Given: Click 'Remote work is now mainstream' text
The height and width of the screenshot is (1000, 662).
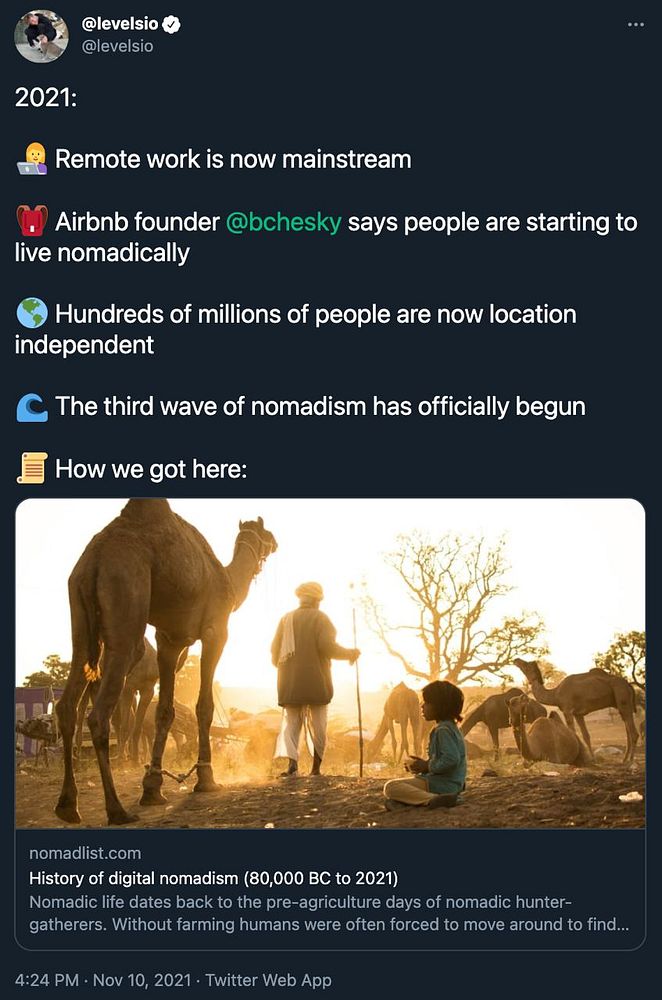Looking at the screenshot, I should point(233,159).
